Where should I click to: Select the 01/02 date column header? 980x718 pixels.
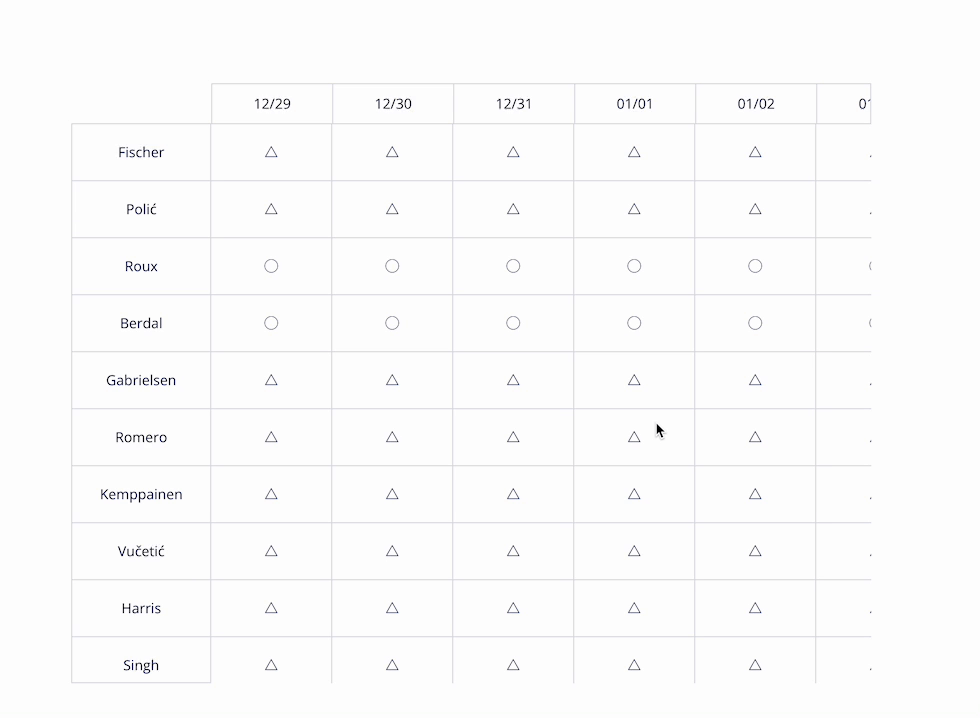pyautogui.click(x=756, y=104)
